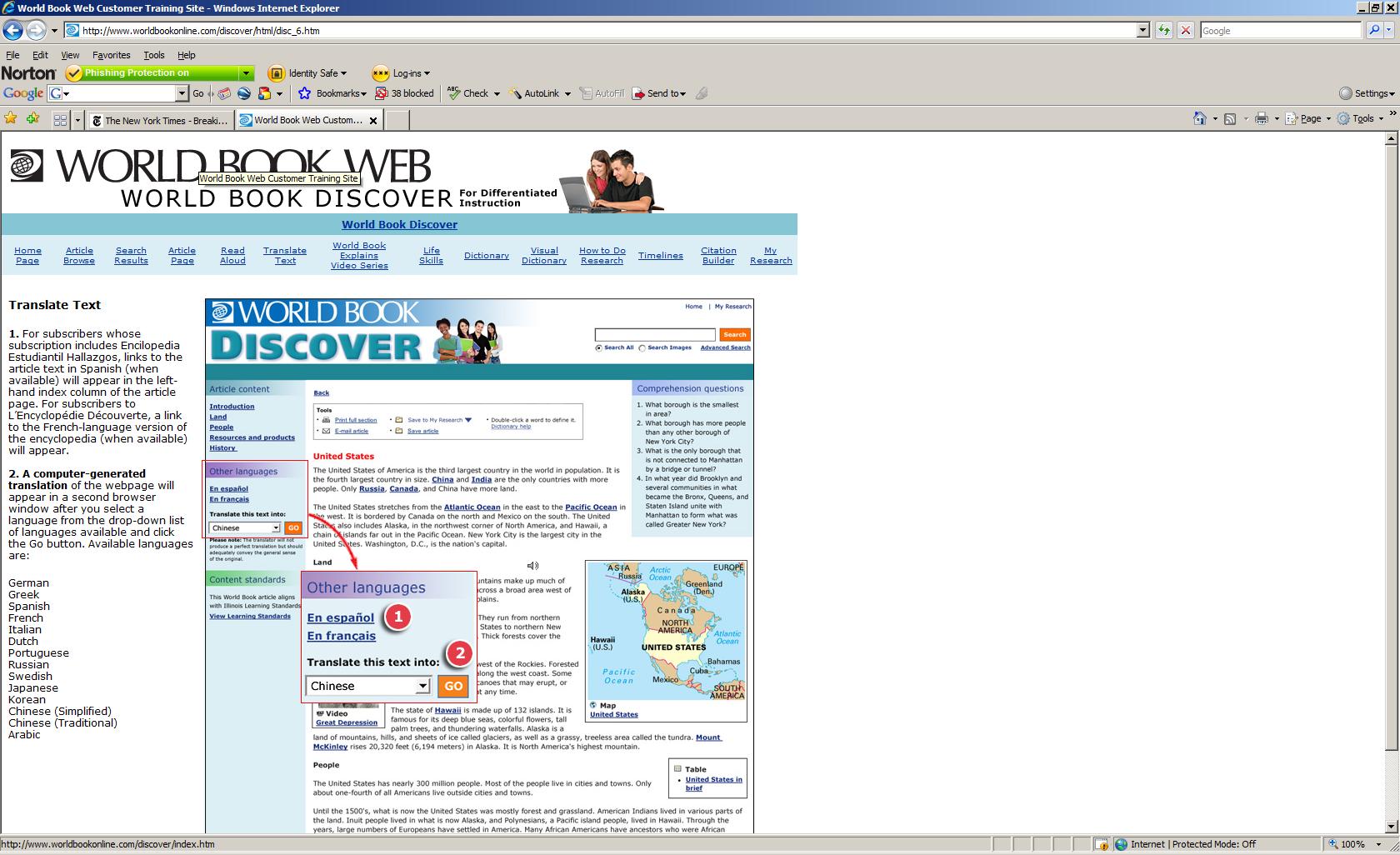The height and width of the screenshot is (855, 1400).
Task: Open the Translate Text link
Action: (285, 255)
